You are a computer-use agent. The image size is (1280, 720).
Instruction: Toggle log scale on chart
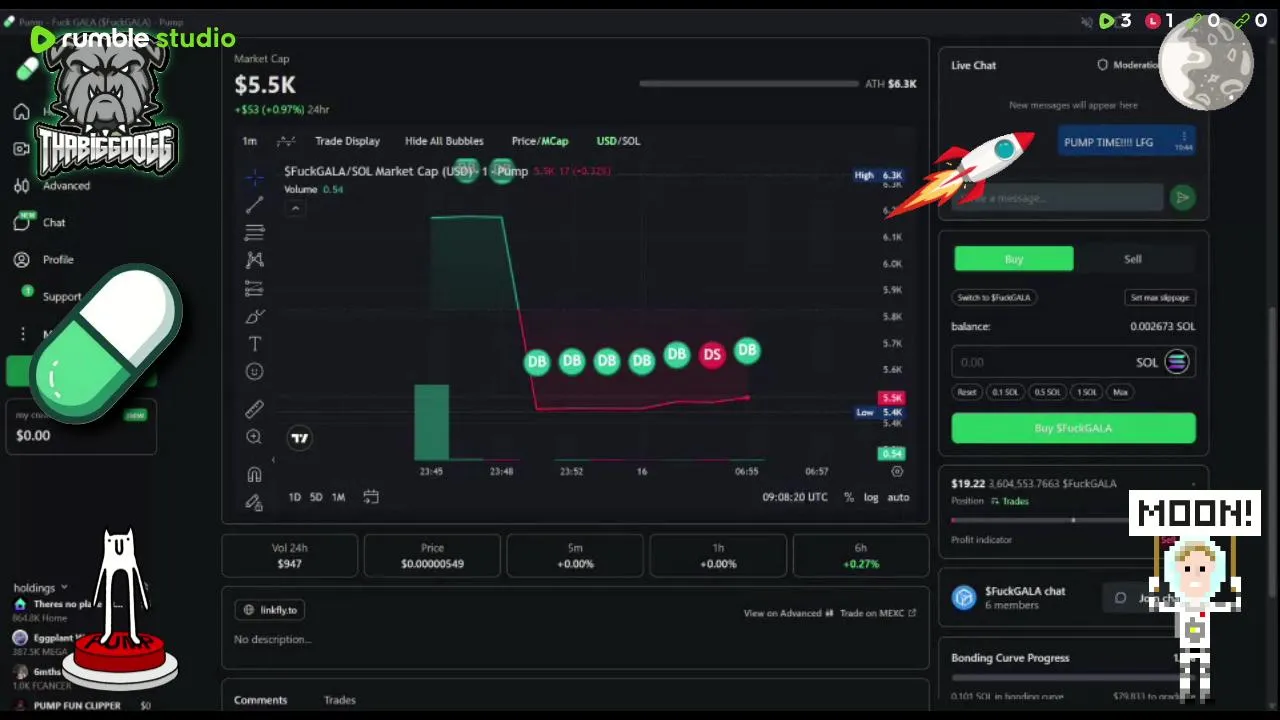[871, 497]
